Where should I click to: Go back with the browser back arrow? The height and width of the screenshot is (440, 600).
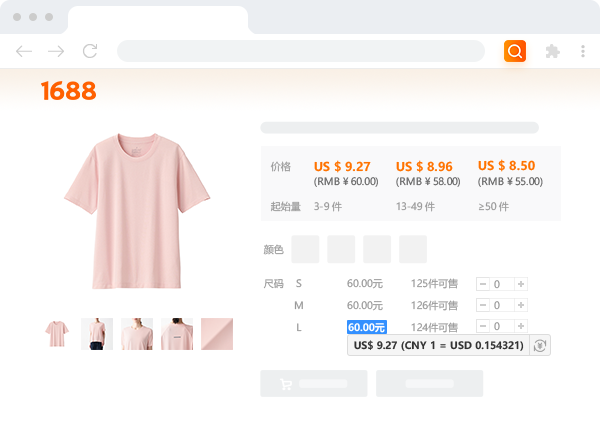click(24, 51)
